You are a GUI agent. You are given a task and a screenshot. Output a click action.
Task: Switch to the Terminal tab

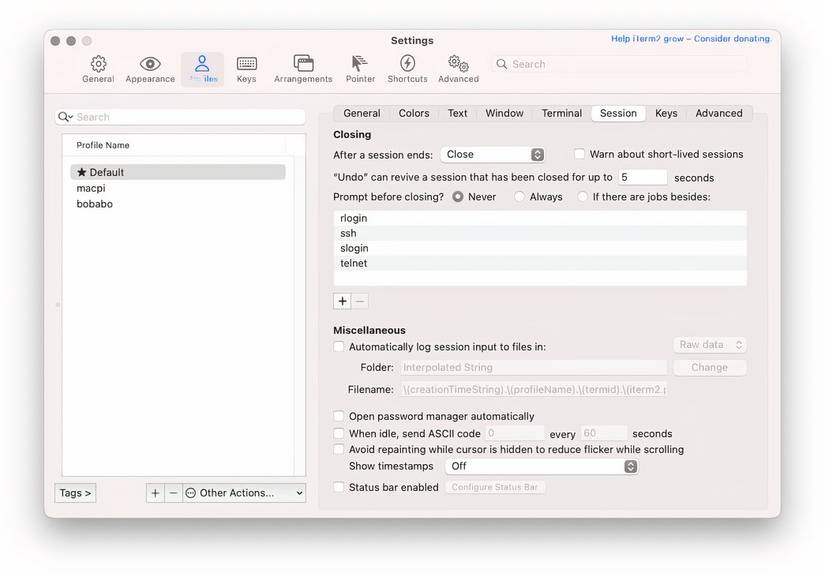561,113
